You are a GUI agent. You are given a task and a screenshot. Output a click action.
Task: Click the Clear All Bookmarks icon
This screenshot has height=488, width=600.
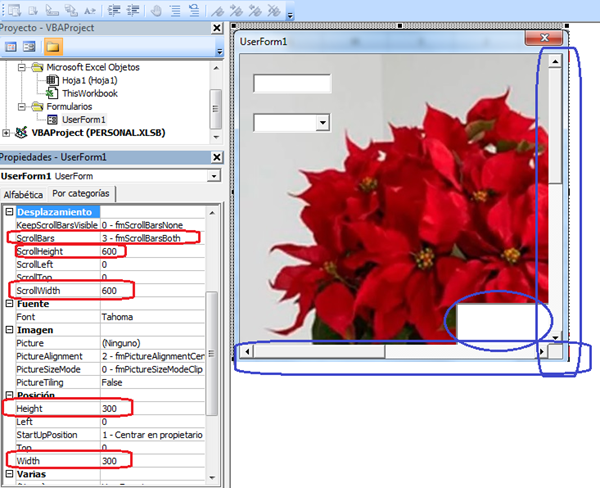tap(274, 10)
